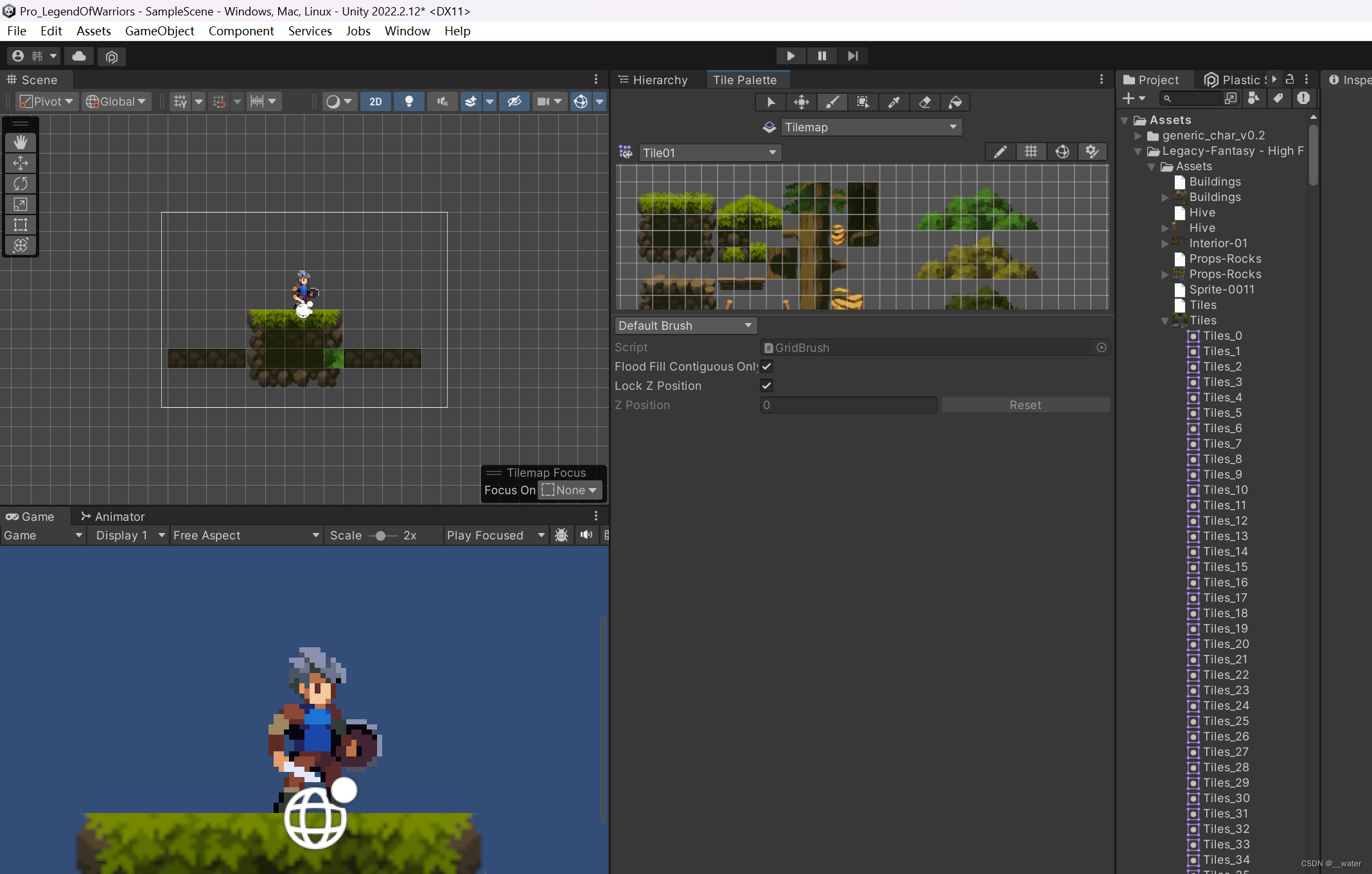Activate the box fill tool
The height and width of the screenshot is (874, 1372).
click(863, 102)
